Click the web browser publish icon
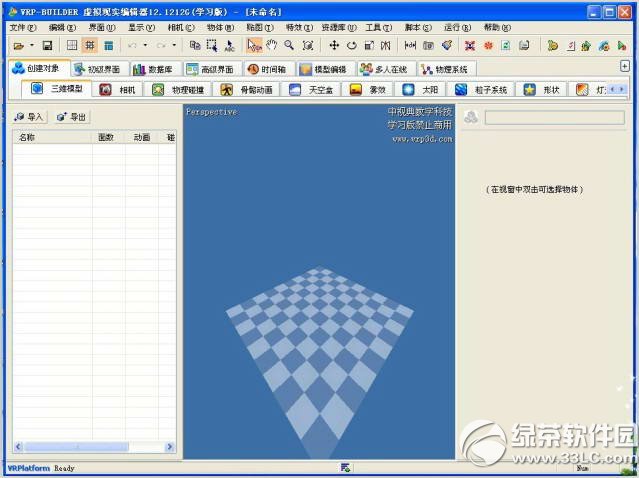The height and width of the screenshot is (478, 639). (604, 46)
